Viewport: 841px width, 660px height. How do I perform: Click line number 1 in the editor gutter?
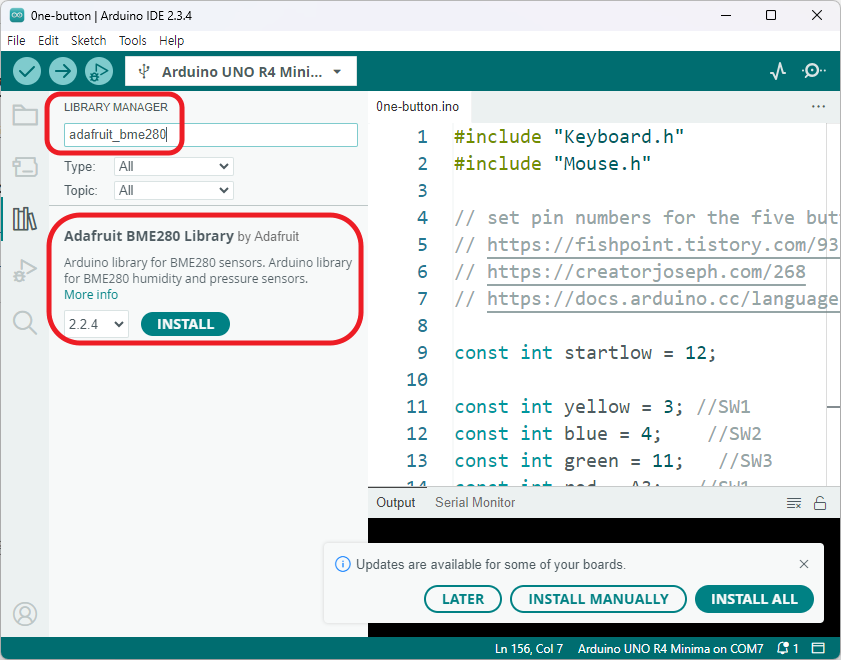pyautogui.click(x=423, y=137)
